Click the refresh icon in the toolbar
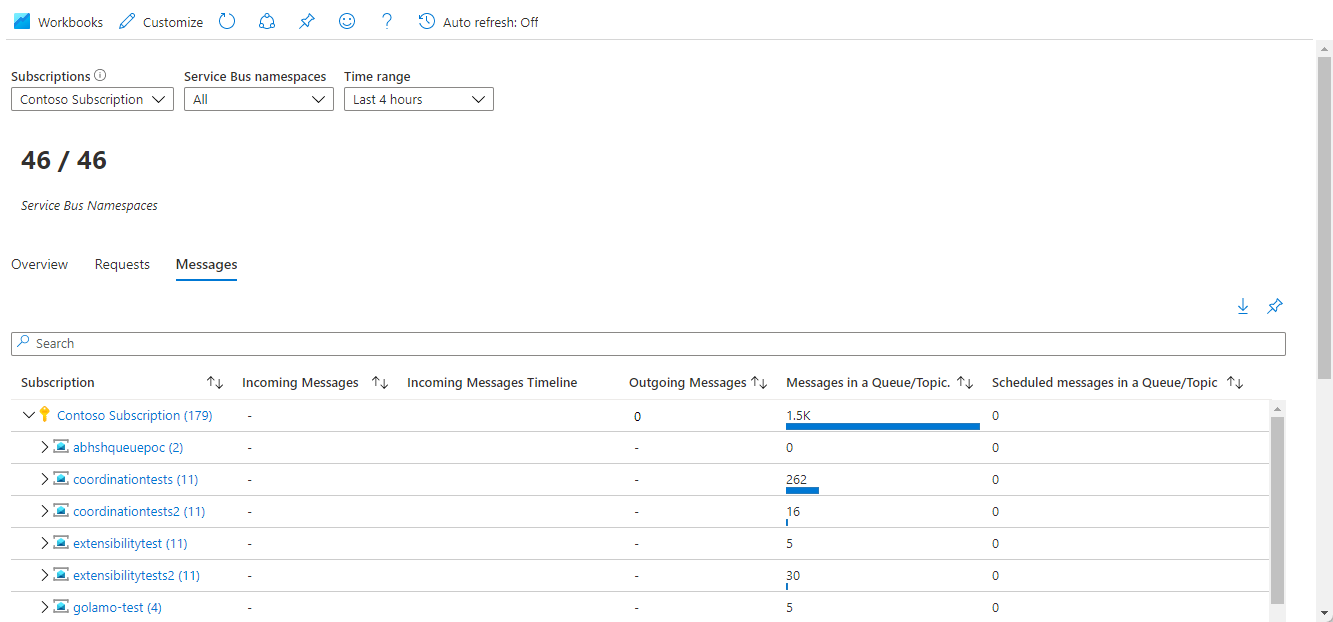The width and height of the screenshot is (1333, 622). (x=227, y=21)
